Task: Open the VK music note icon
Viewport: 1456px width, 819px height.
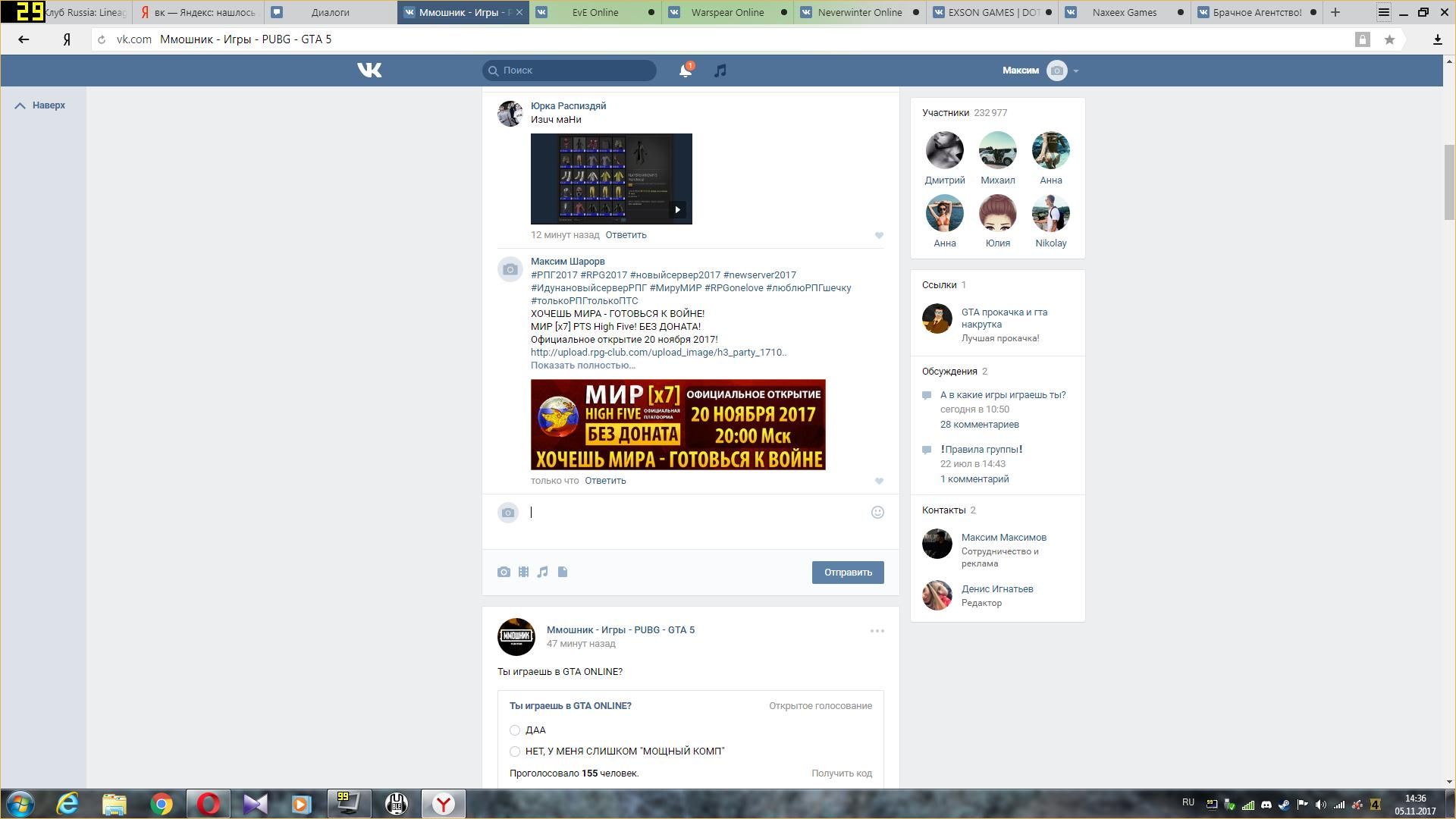Action: [720, 71]
